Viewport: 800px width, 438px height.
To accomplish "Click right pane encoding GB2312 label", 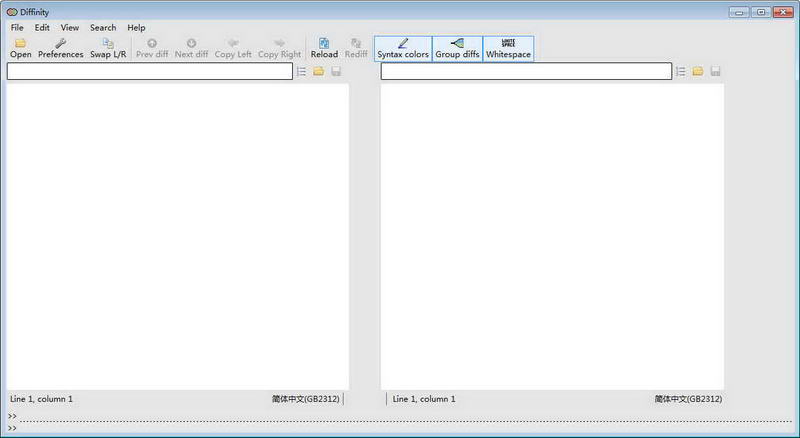I will coord(688,399).
